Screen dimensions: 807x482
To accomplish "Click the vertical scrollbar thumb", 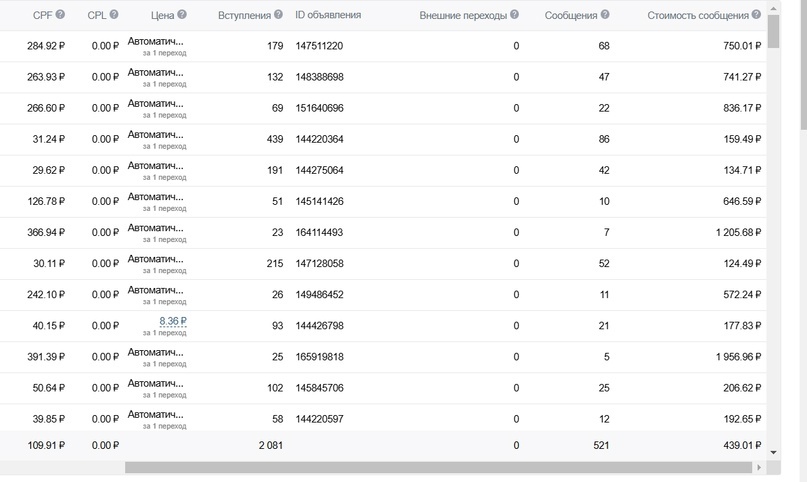I will point(773,31).
